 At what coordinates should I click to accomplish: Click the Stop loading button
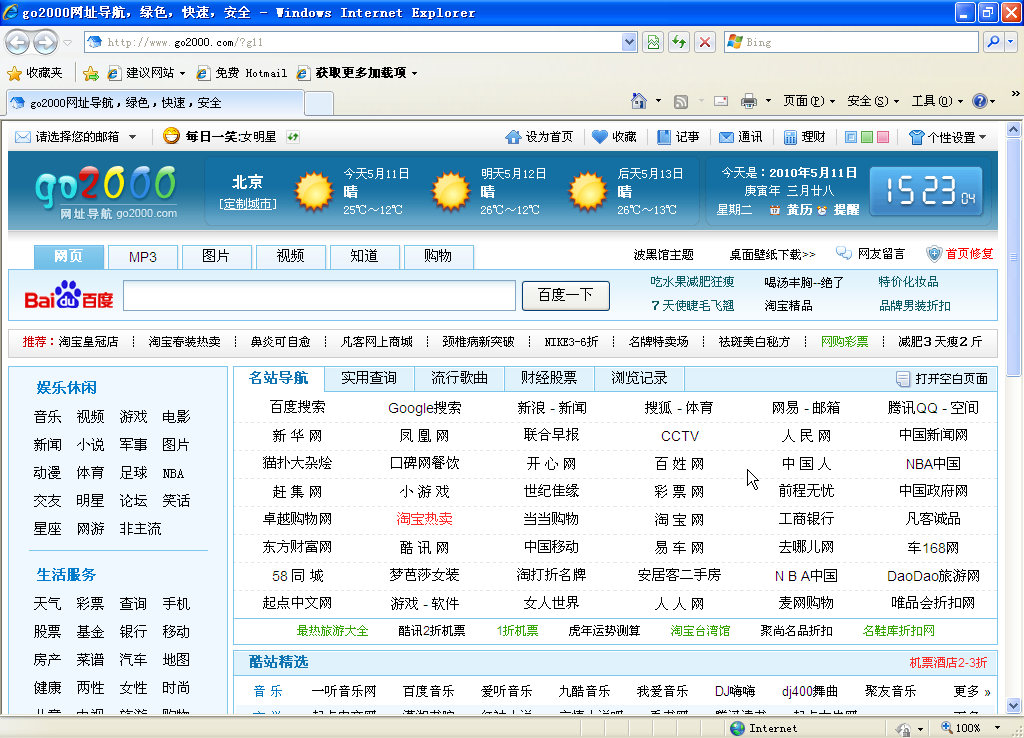pyautogui.click(x=705, y=42)
